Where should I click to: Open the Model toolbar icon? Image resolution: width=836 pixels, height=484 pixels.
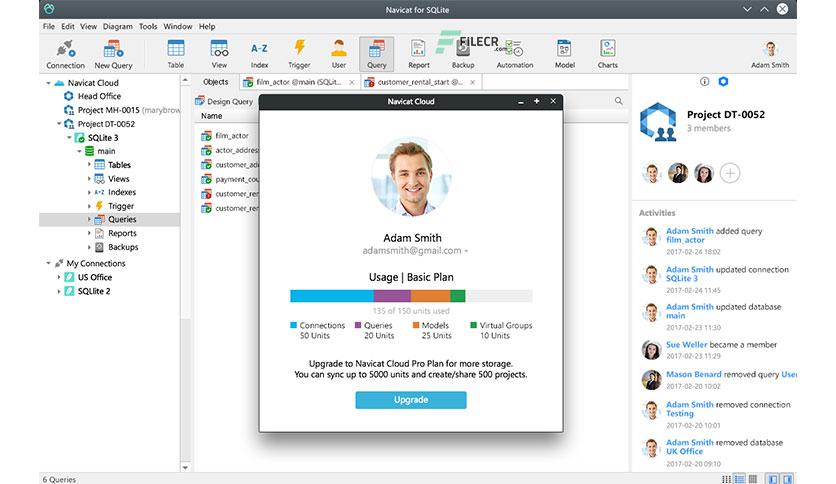[x=564, y=54]
